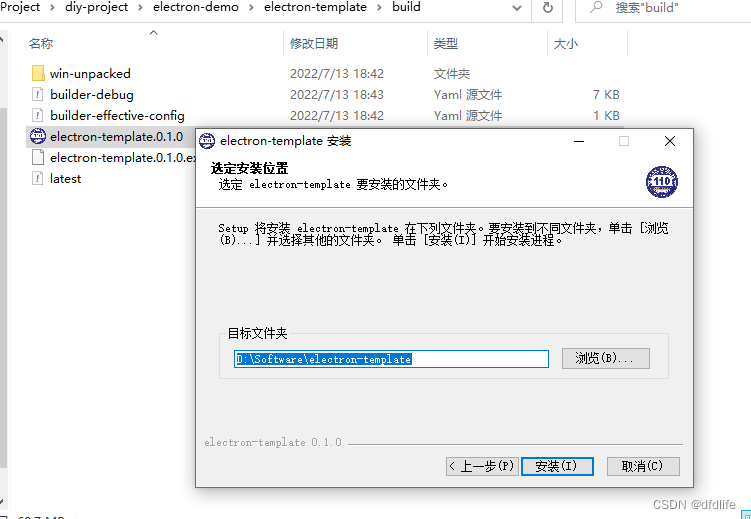The width and height of the screenshot is (751, 519).
Task: Click the installer title bar app icon
Action: coord(207,141)
